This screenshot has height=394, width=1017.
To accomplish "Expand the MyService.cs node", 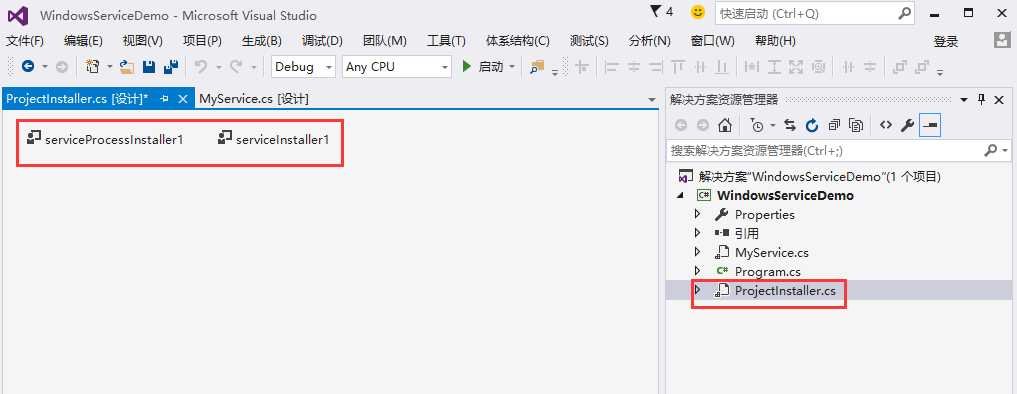I will click(697, 252).
